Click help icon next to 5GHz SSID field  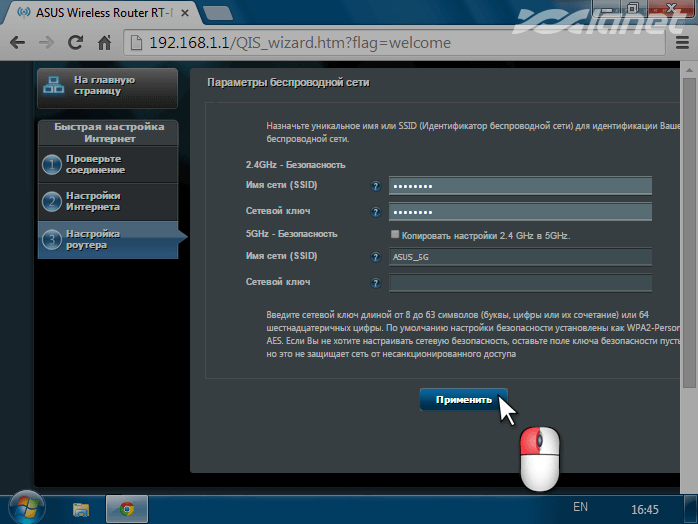coord(376,257)
